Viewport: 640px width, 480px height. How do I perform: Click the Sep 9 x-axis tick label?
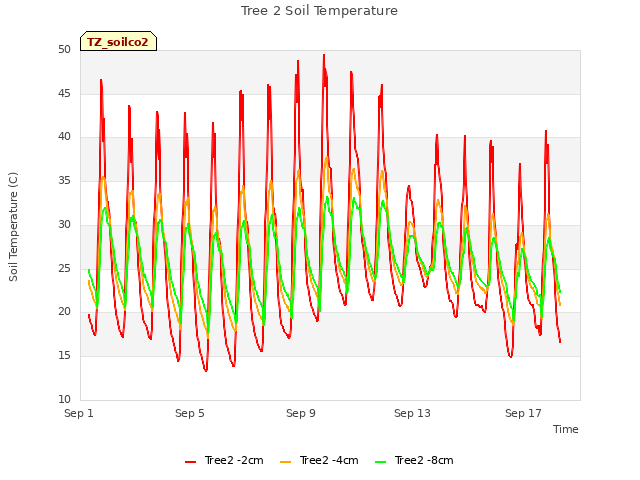pos(301,413)
